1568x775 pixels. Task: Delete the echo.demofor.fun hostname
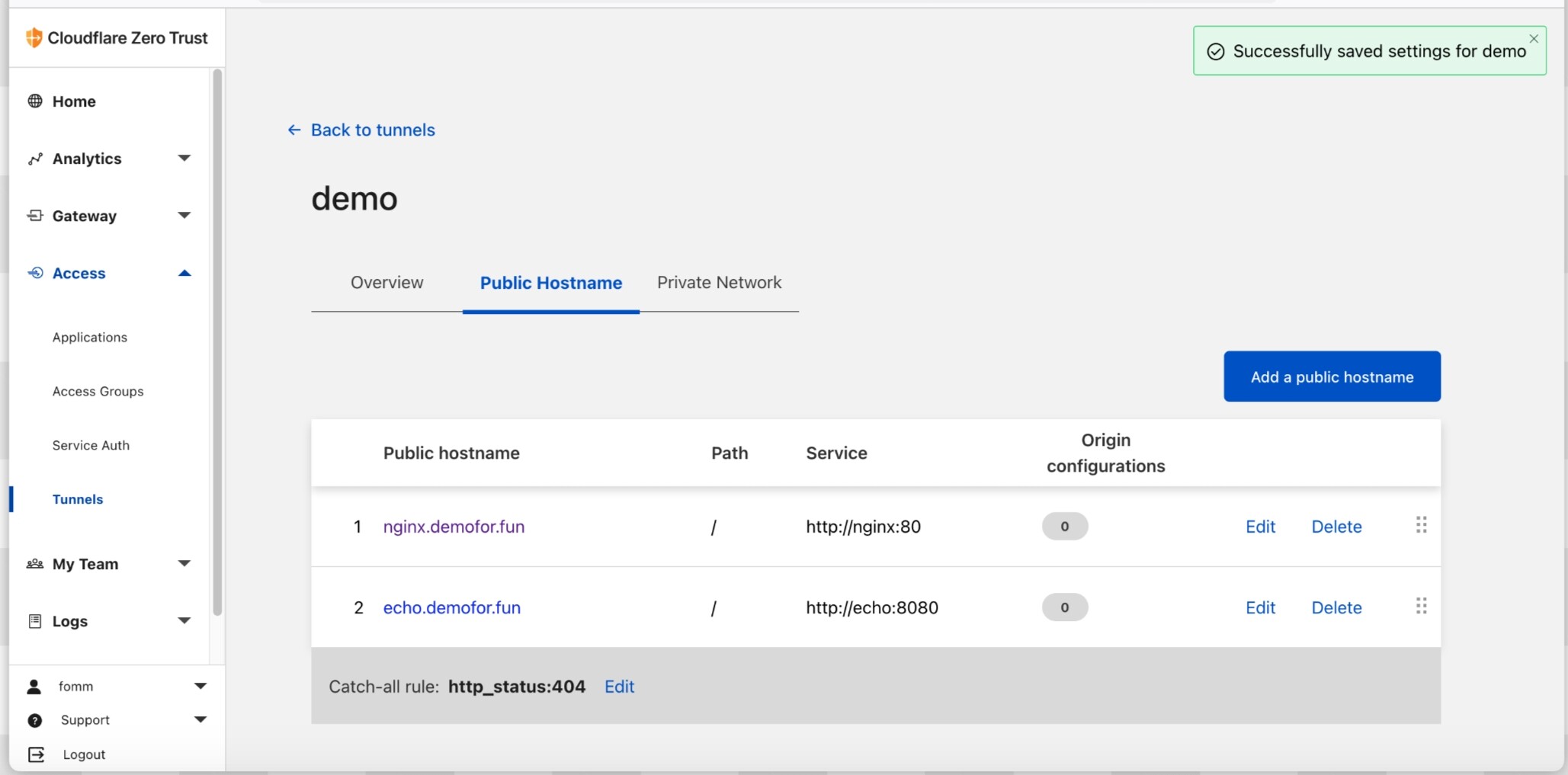point(1336,607)
